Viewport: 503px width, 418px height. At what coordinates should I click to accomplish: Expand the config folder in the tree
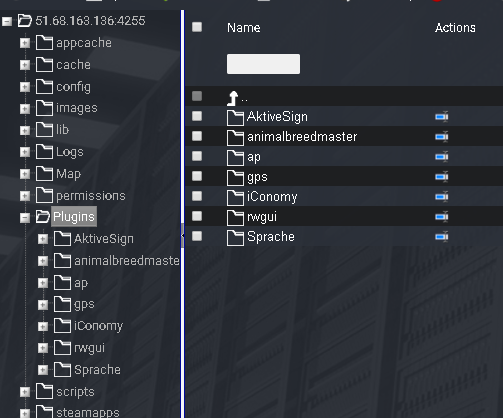25,87
